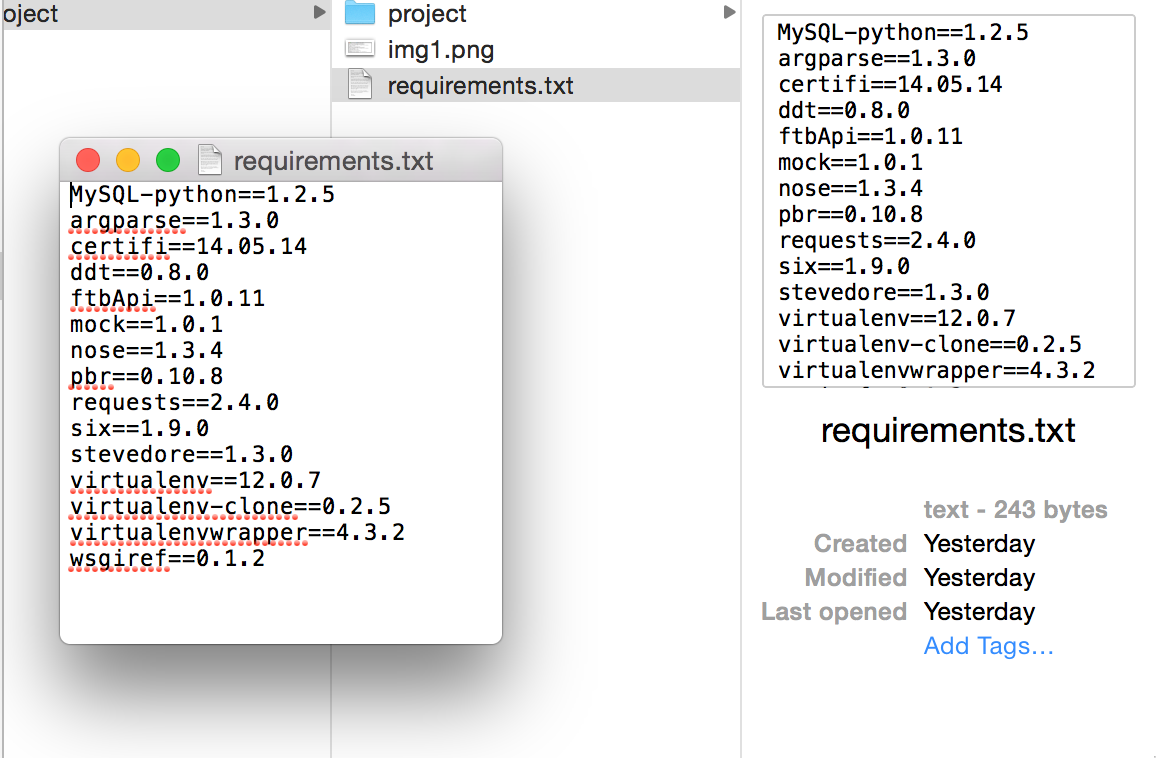Image resolution: width=1156 pixels, height=758 pixels.
Task: Open the blue project folder icon
Action: 358,13
